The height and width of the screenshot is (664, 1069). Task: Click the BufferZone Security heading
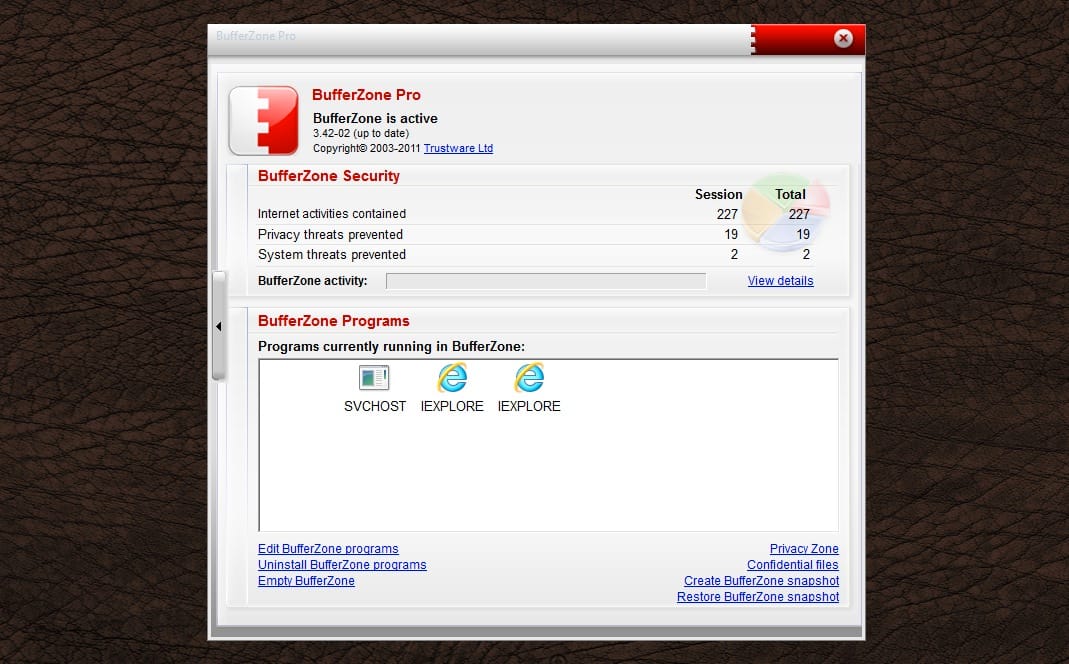329,176
